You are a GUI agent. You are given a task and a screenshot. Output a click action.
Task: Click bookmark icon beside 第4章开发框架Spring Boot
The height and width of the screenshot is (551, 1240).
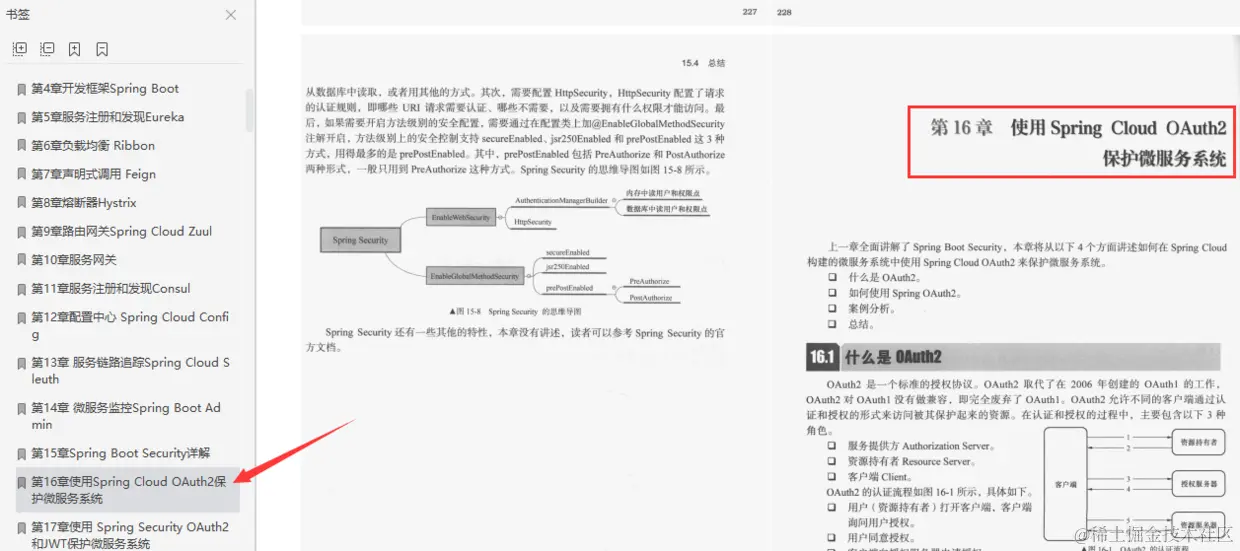[x=22, y=89]
